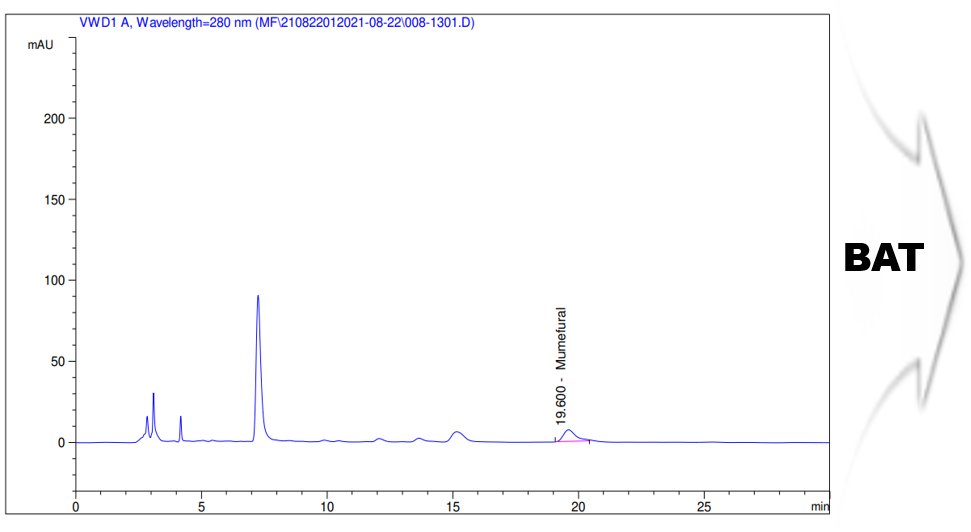Click the mAU y-axis unit label
The image size is (971, 532).
pos(40,44)
